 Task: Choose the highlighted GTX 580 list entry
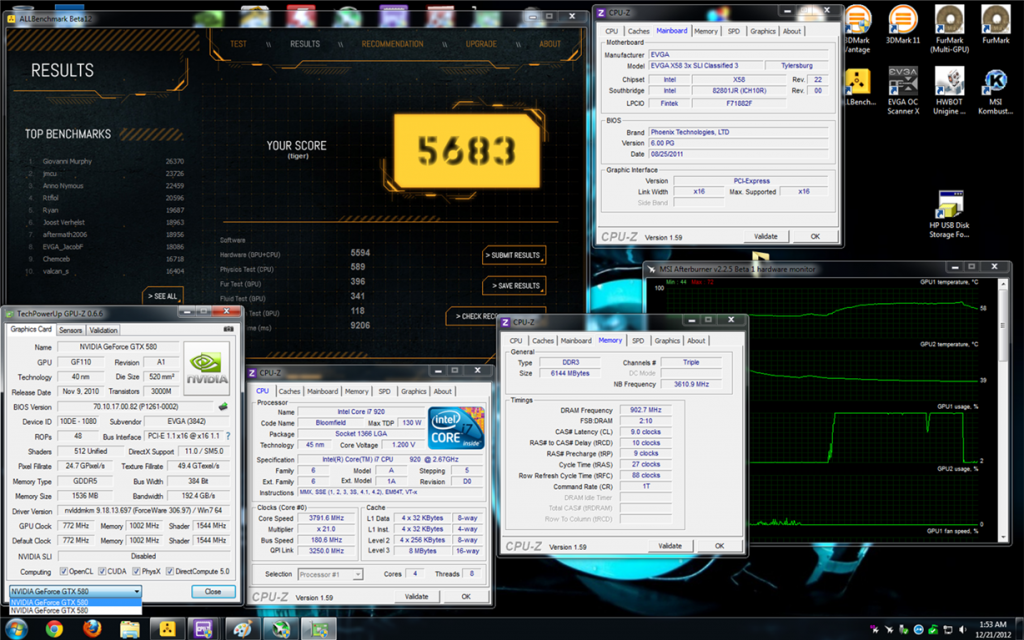coord(75,602)
